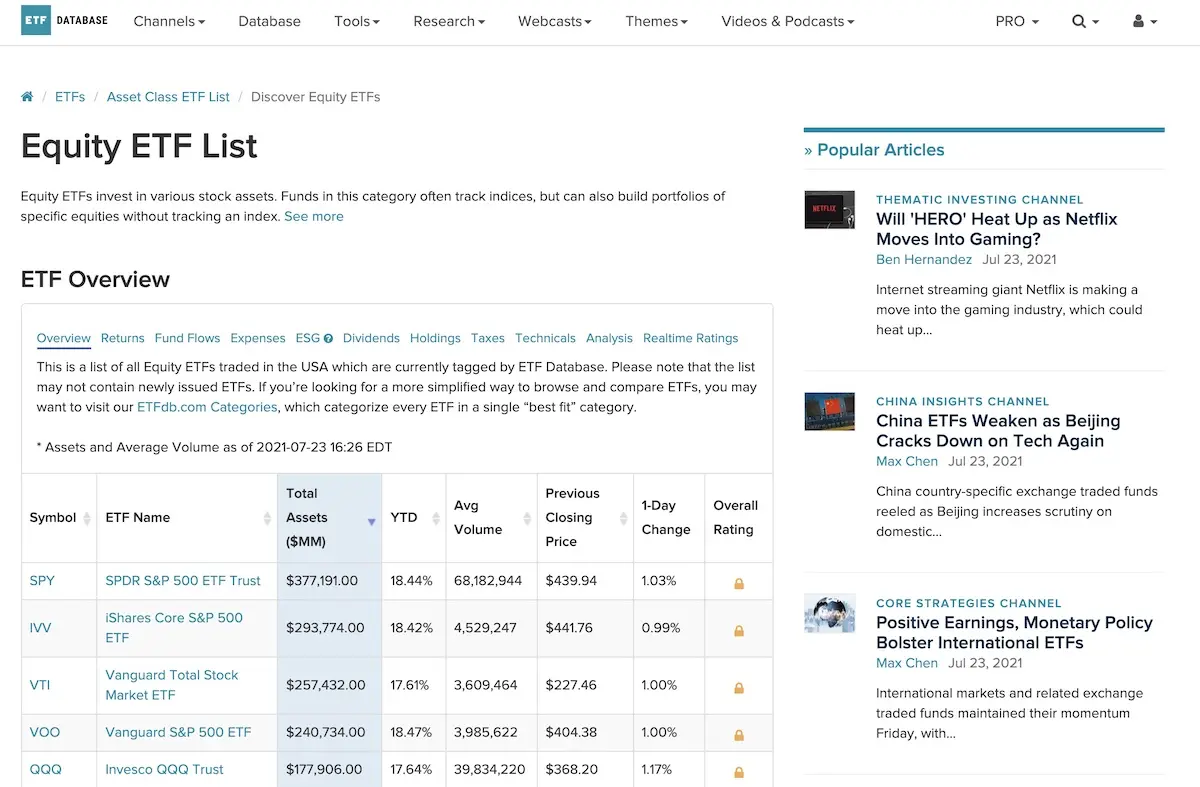The width and height of the screenshot is (1200, 787).
Task: Open China Insights Channel link
Action: (x=963, y=402)
